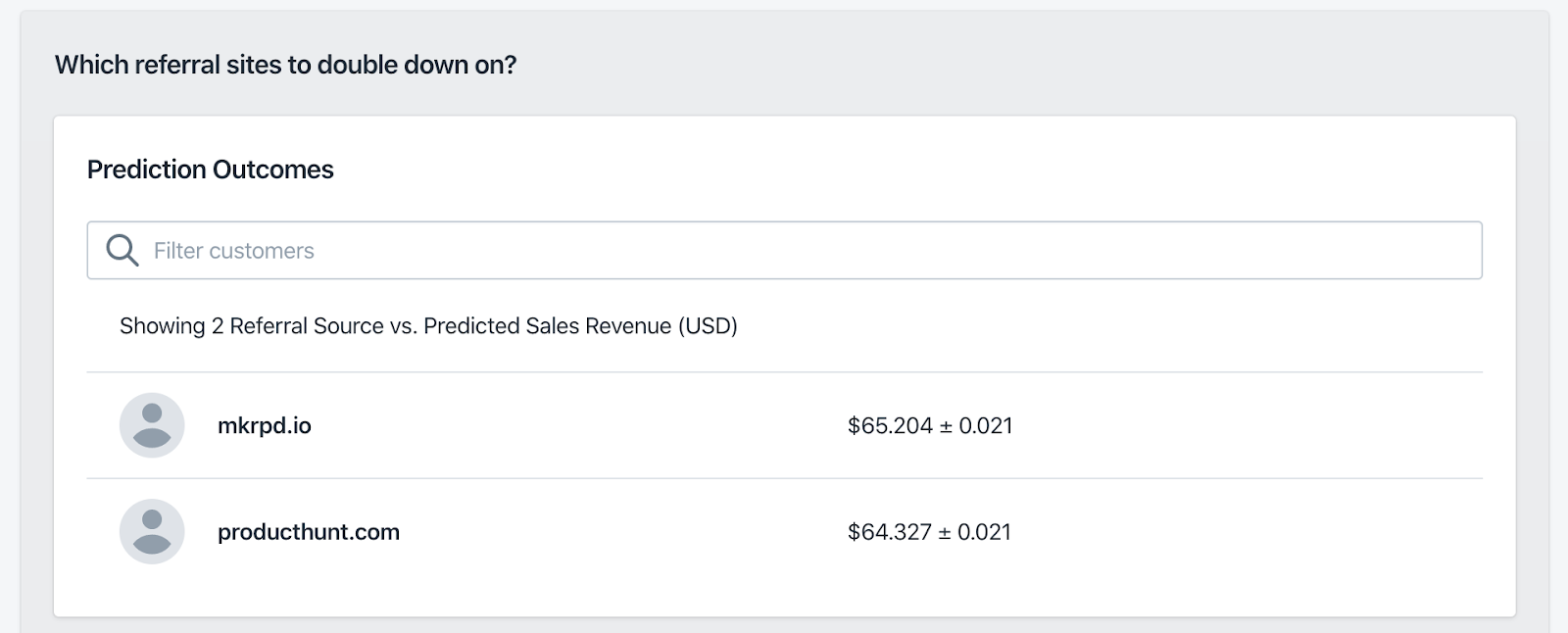Select the mkrpd.io avatar icon

pyautogui.click(x=152, y=425)
